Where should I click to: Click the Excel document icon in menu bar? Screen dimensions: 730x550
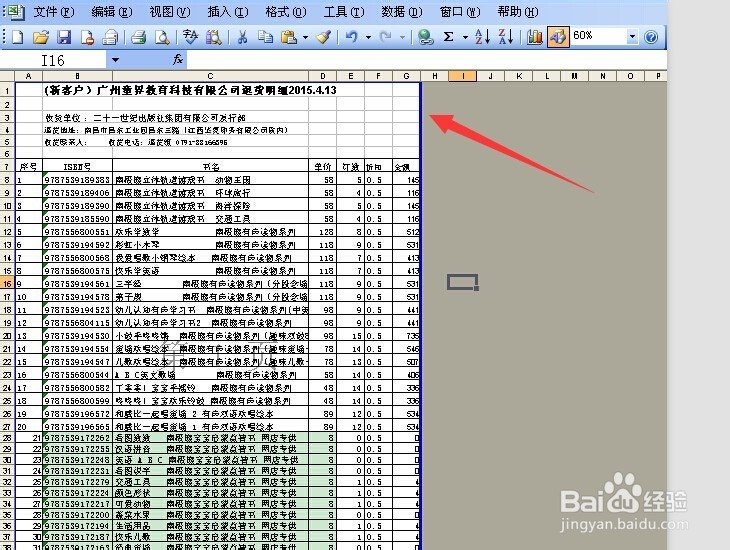(x=16, y=12)
